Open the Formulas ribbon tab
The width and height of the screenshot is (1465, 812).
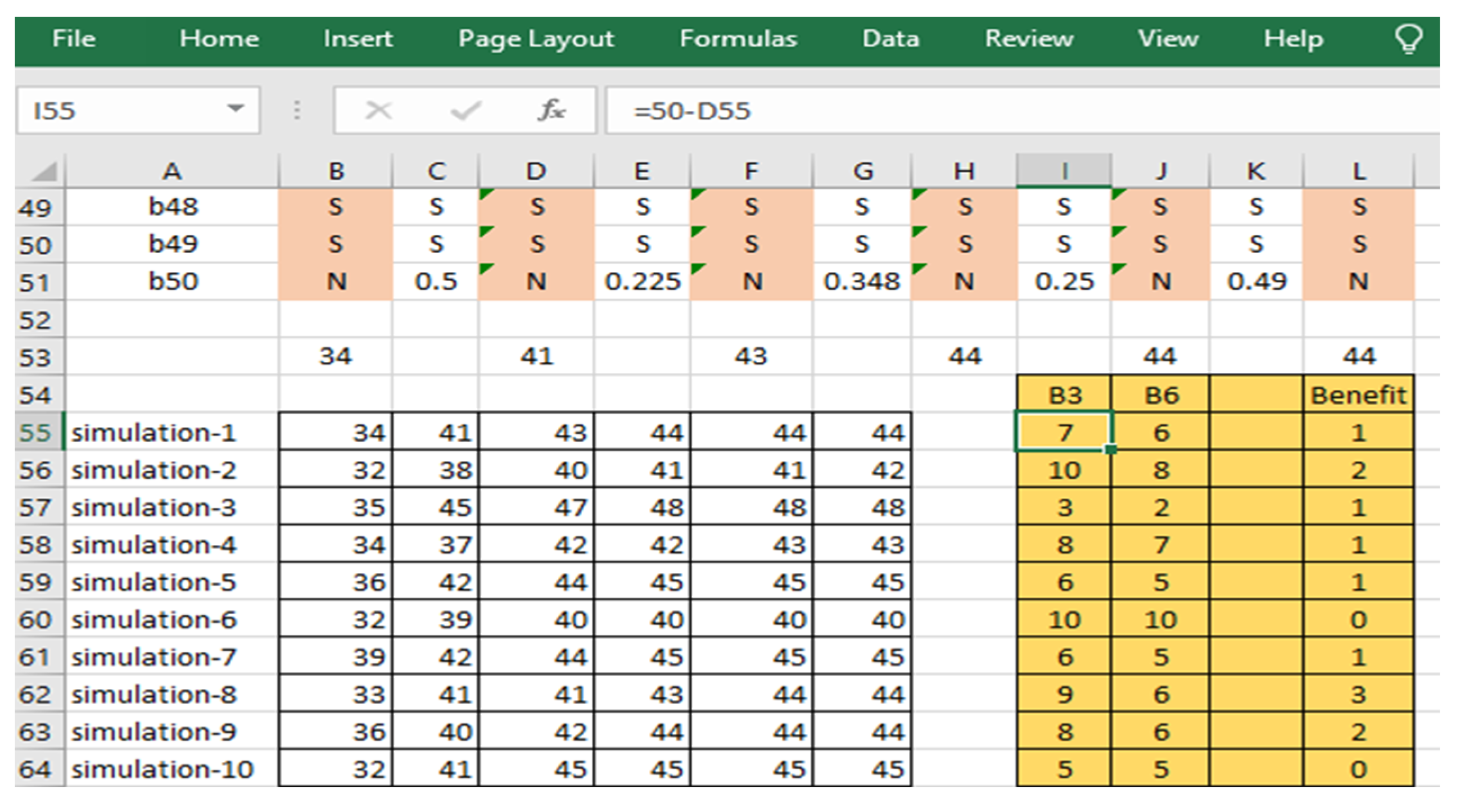click(738, 39)
